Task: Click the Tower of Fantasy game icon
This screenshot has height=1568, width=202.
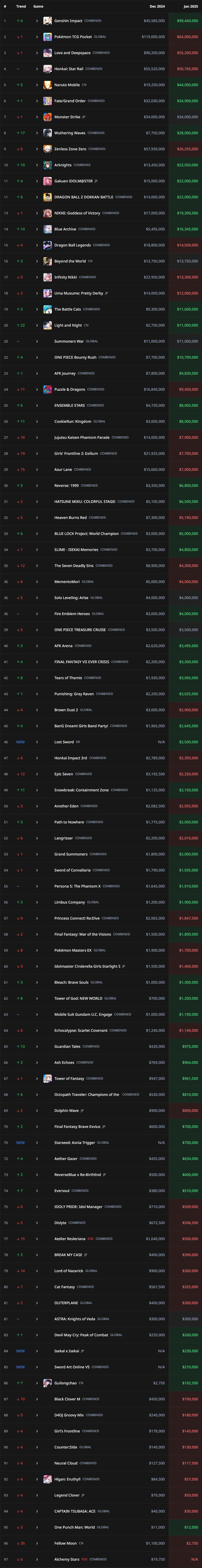Action: point(48,1079)
